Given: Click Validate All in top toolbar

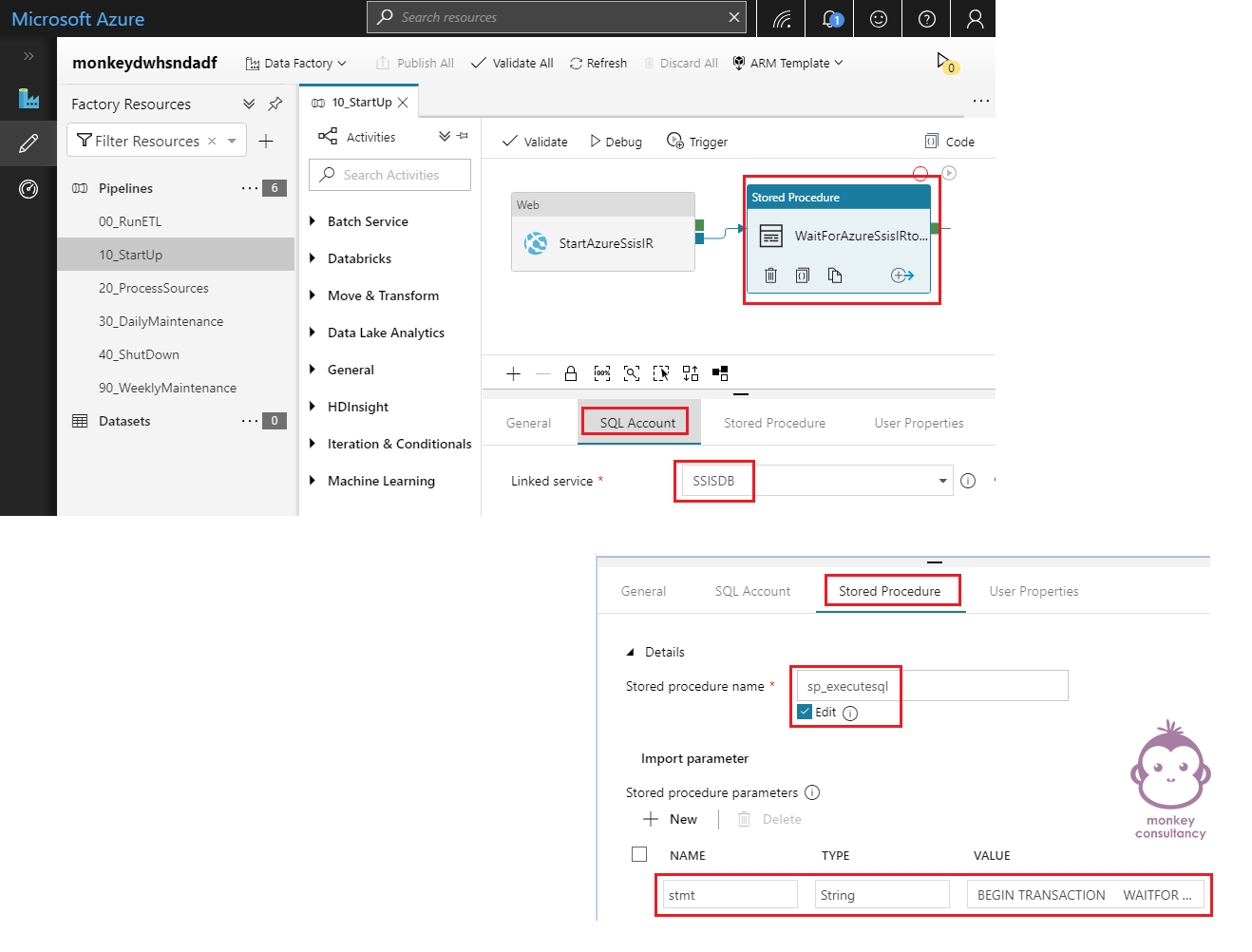Looking at the screenshot, I should tap(512, 63).
